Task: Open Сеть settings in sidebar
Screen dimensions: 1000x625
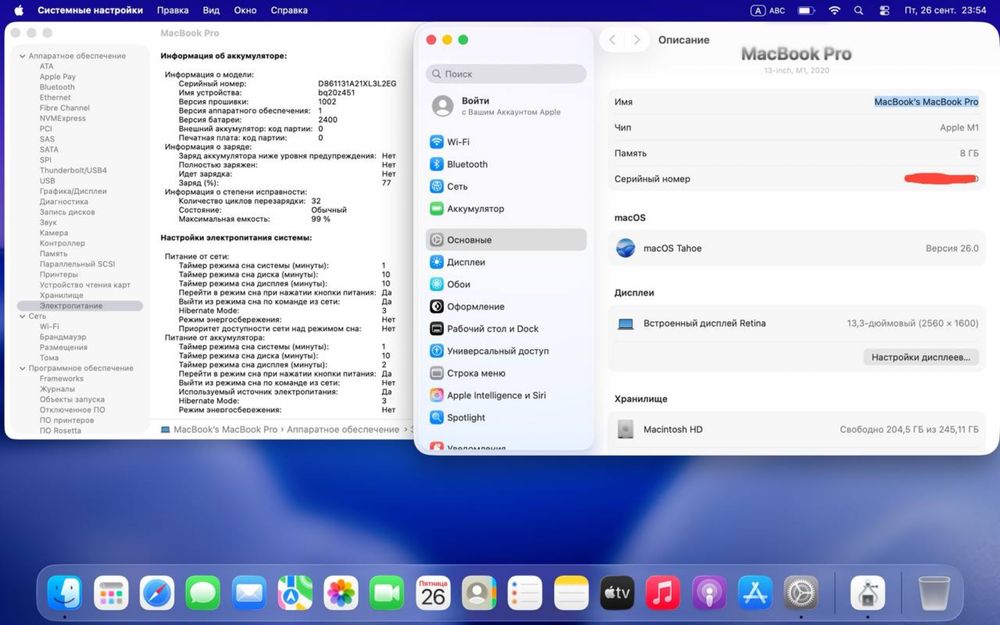Action: click(x=506, y=186)
